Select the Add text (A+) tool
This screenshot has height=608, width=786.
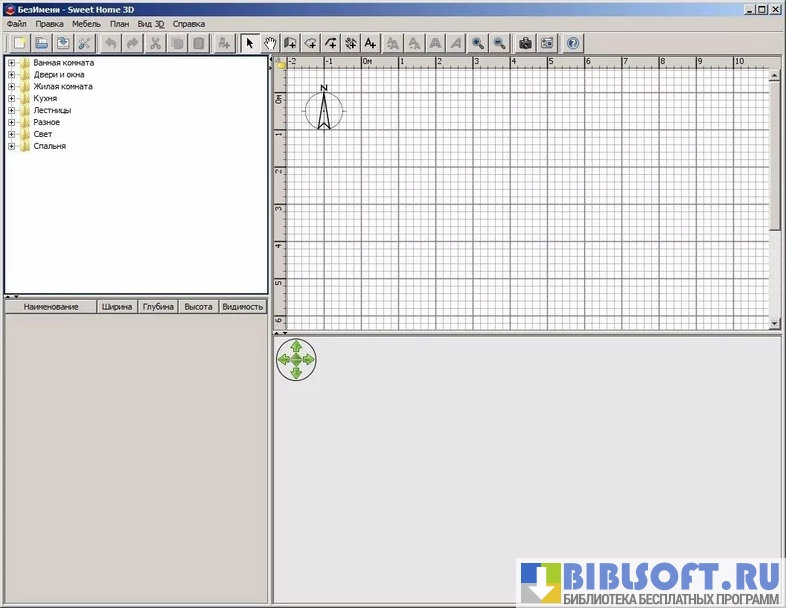tap(371, 43)
